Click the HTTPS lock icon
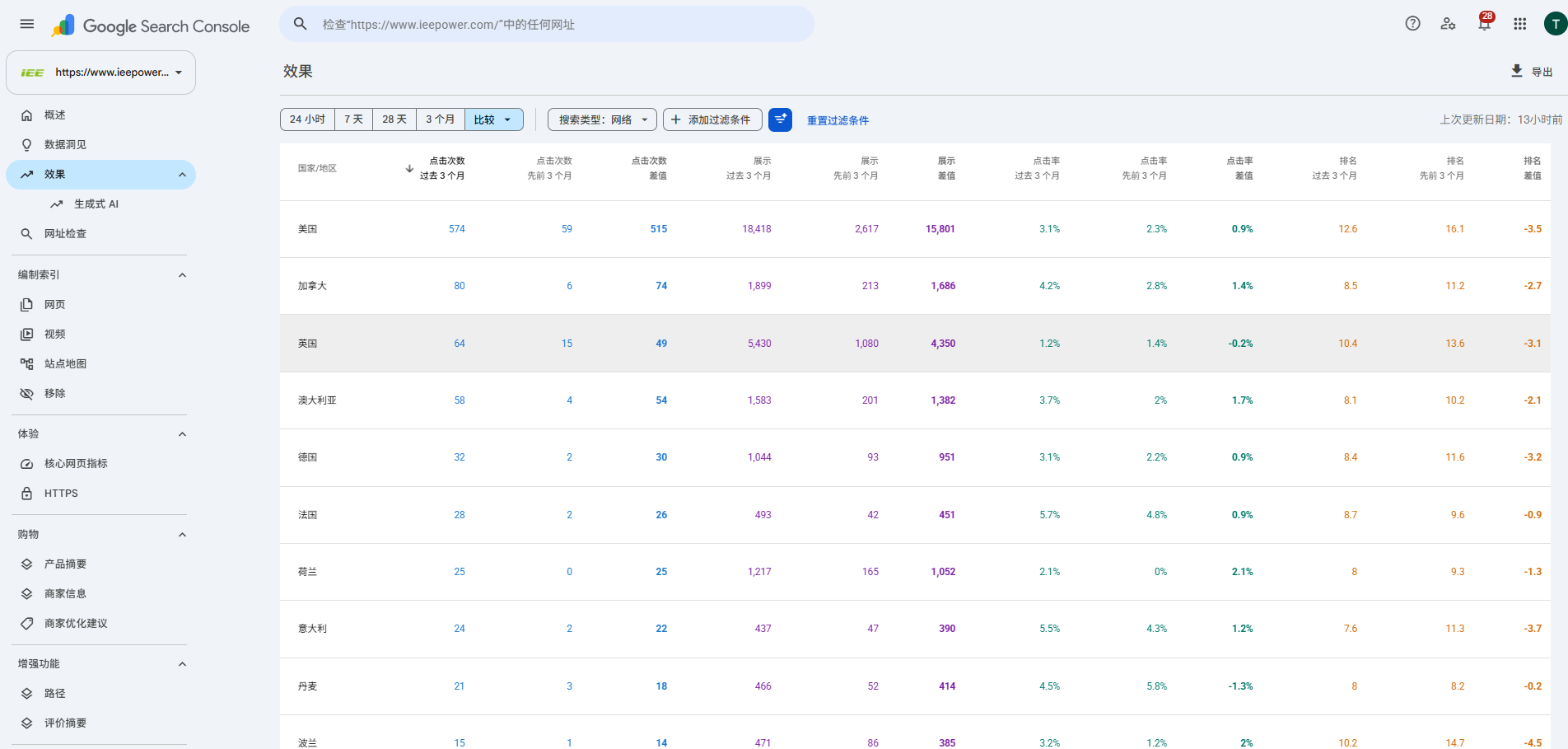1568x749 pixels. click(27, 494)
